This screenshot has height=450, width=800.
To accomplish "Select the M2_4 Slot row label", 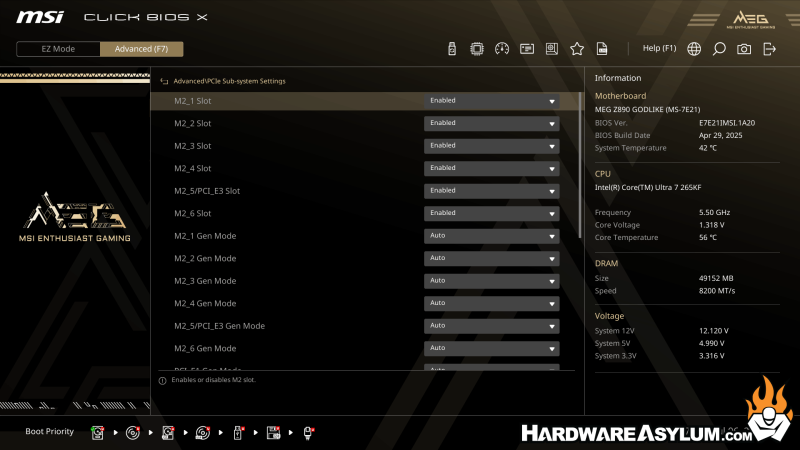I will tap(192, 168).
